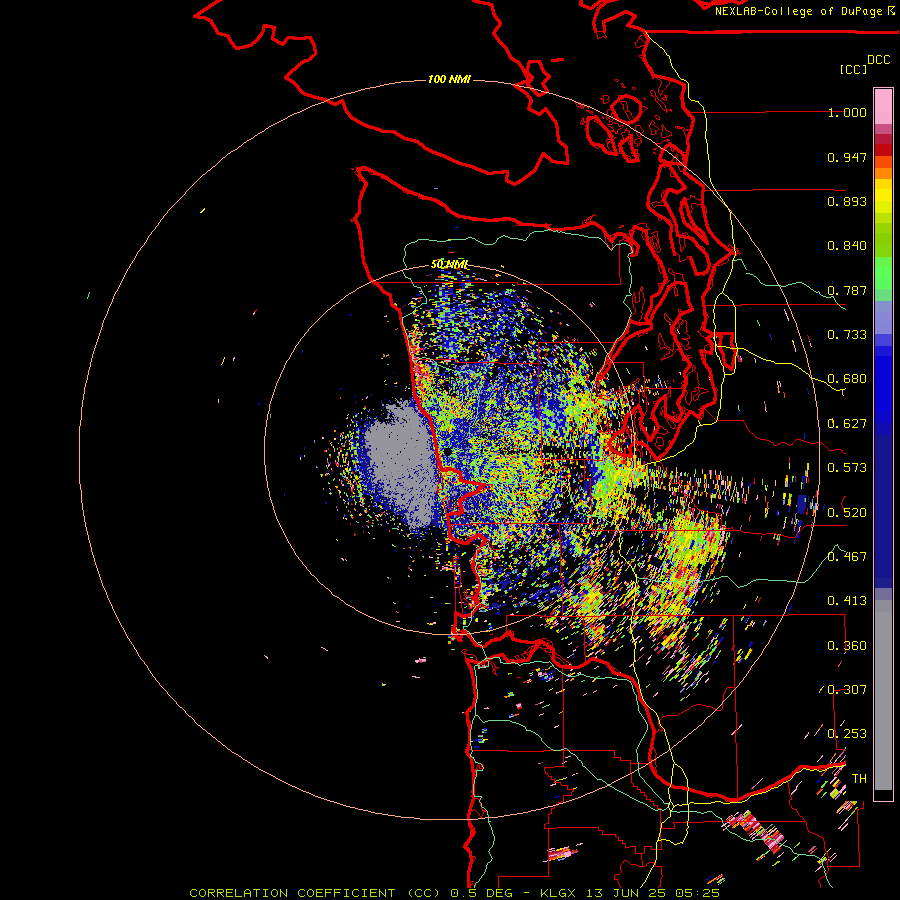The height and width of the screenshot is (900, 900).
Task: Click the 0.413 legend value
Action: (x=847, y=601)
